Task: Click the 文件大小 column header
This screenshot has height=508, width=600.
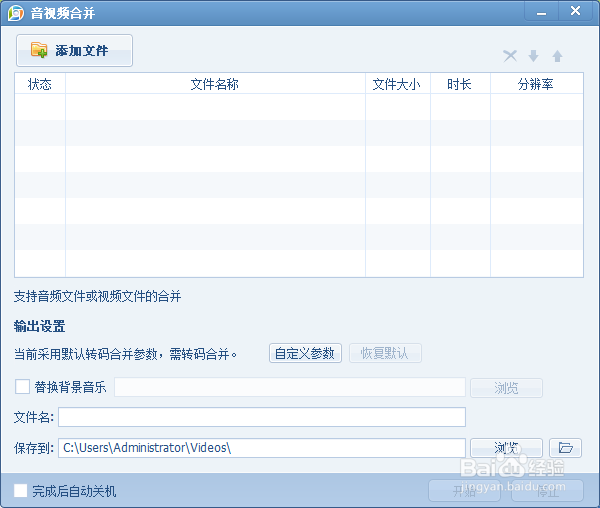Action: 398,84
